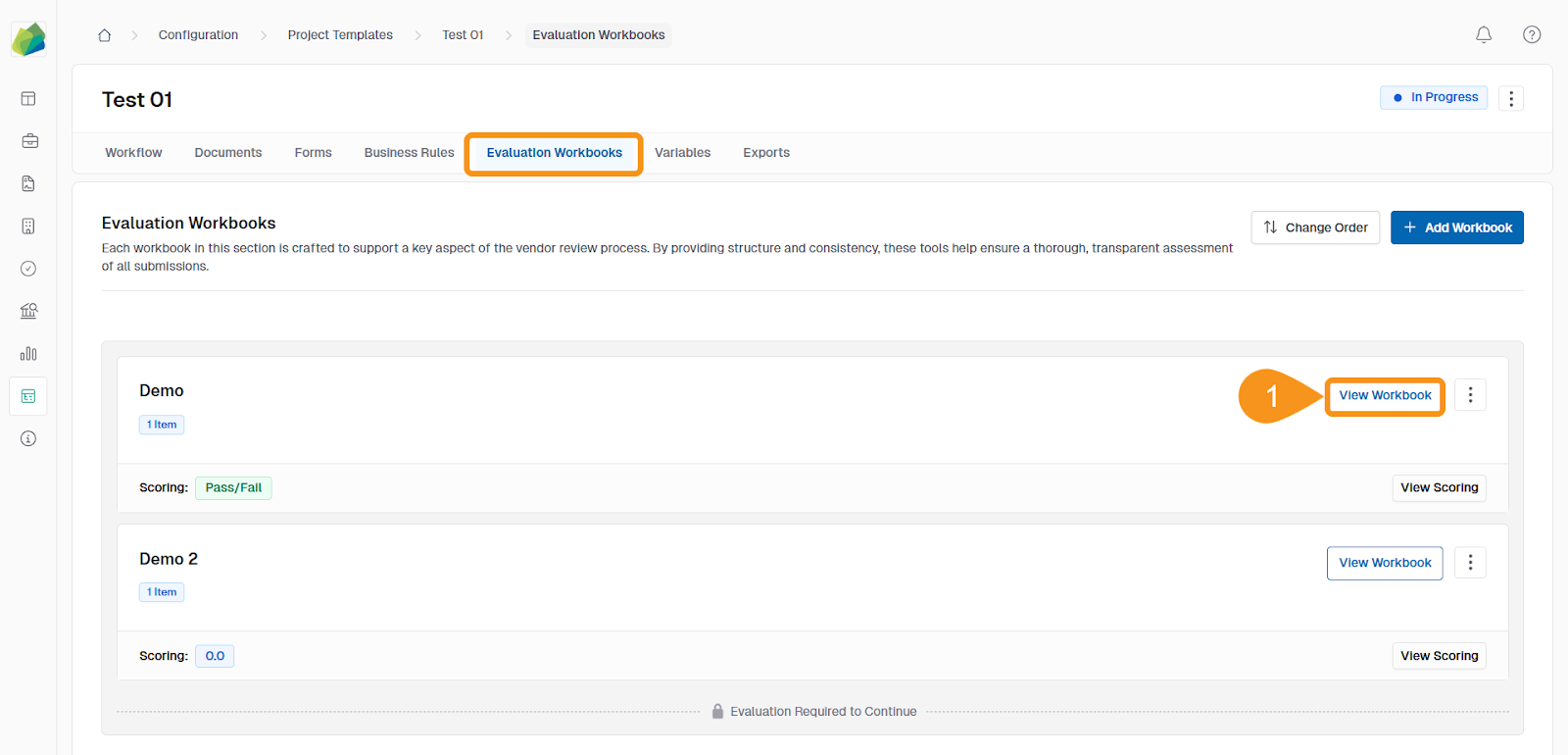
Task: Go to Project Templates breadcrumb
Action: [340, 35]
